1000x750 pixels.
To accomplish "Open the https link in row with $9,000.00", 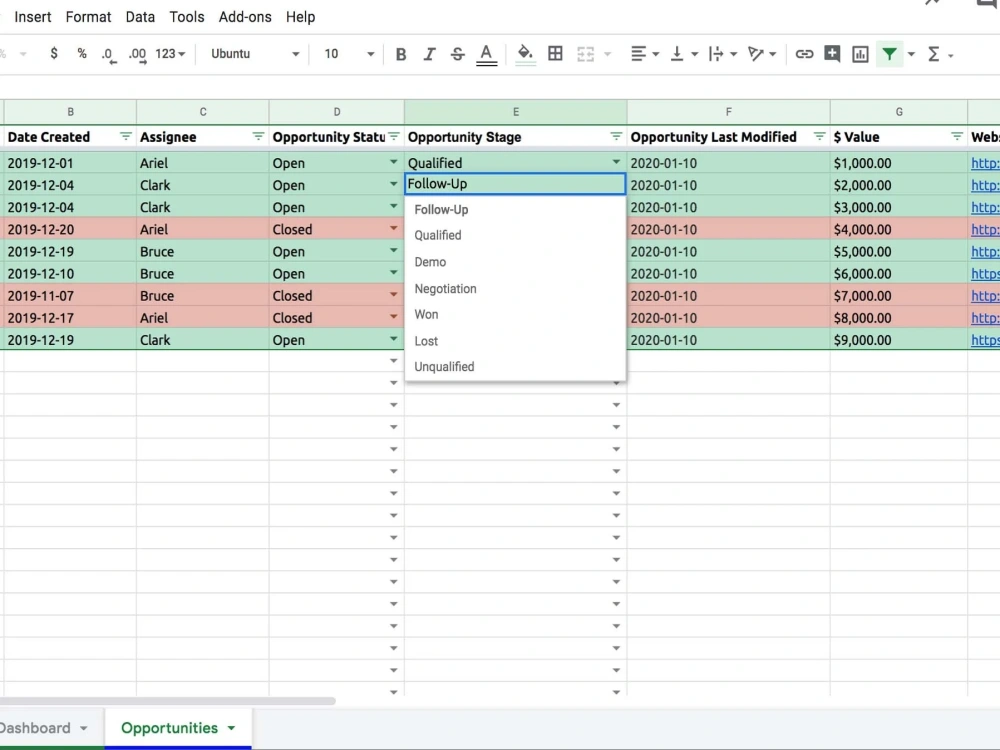I will (985, 340).
